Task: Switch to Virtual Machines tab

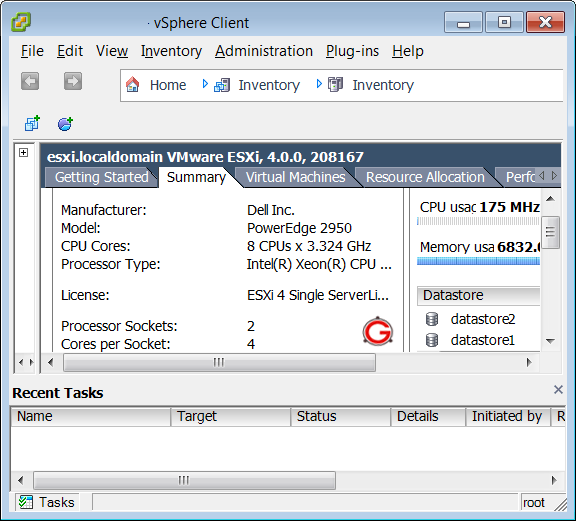Action: pyautogui.click(x=295, y=177)
